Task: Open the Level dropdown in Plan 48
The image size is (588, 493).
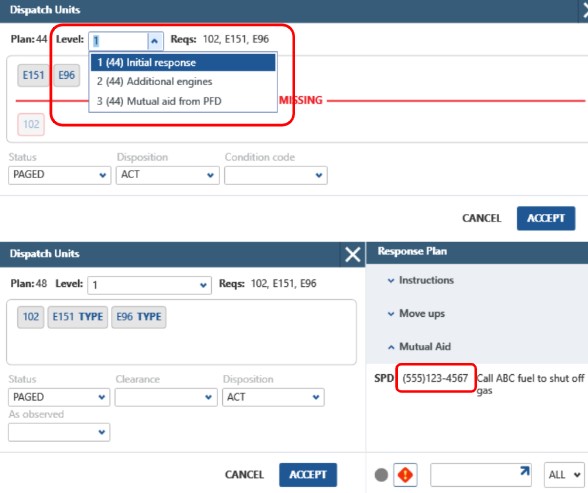Action: click(149, 285)
